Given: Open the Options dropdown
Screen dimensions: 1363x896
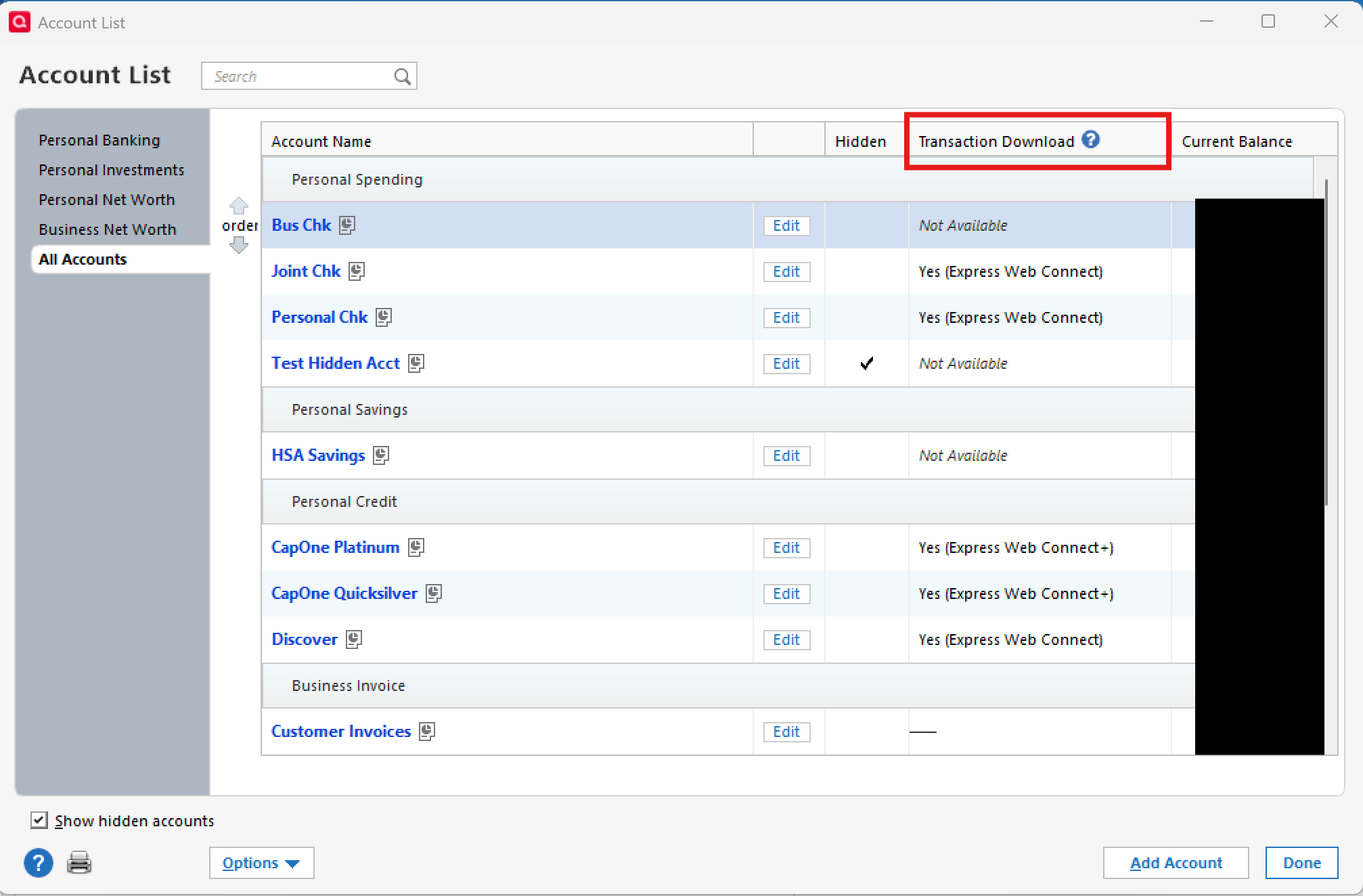Looking at the screenshot, I should (x=261, y=863).
